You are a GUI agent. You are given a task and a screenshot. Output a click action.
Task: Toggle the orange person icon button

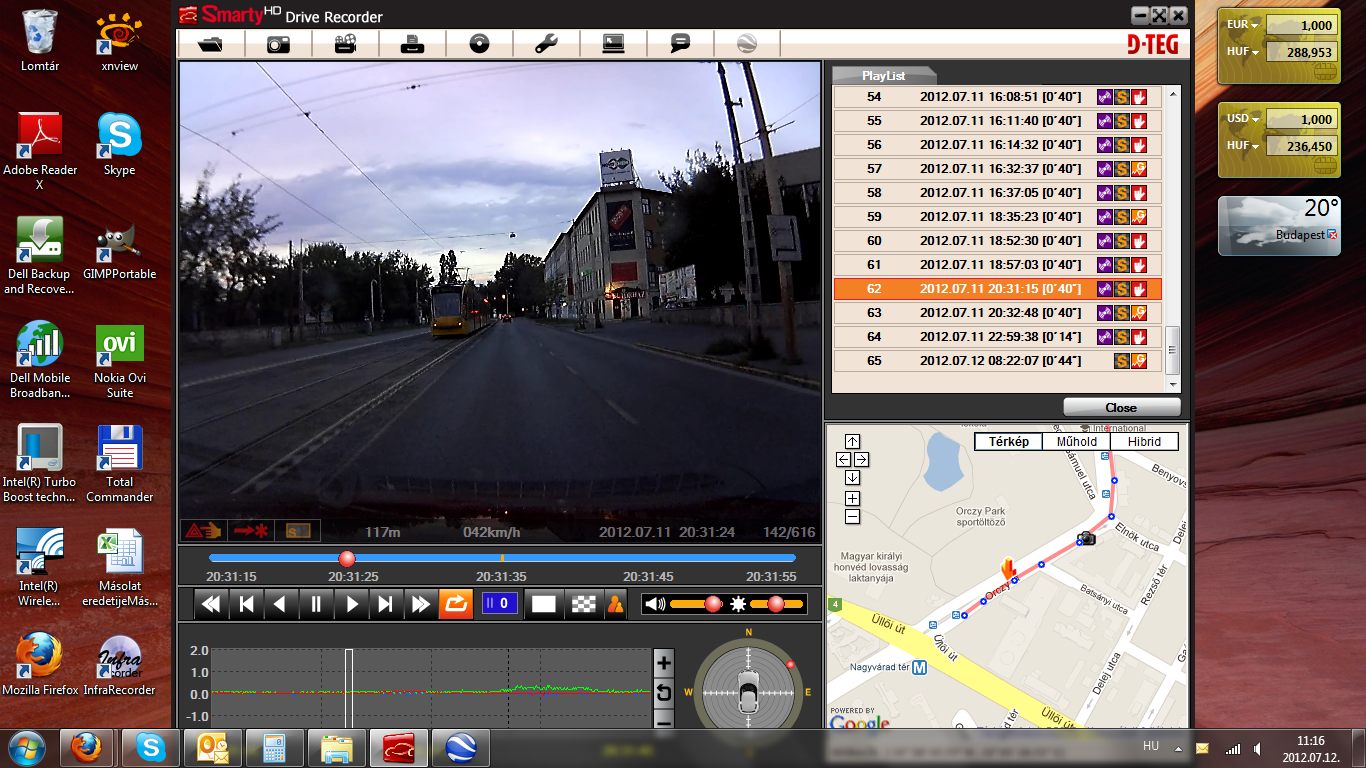pyautogui.click(x=616, y=604)
